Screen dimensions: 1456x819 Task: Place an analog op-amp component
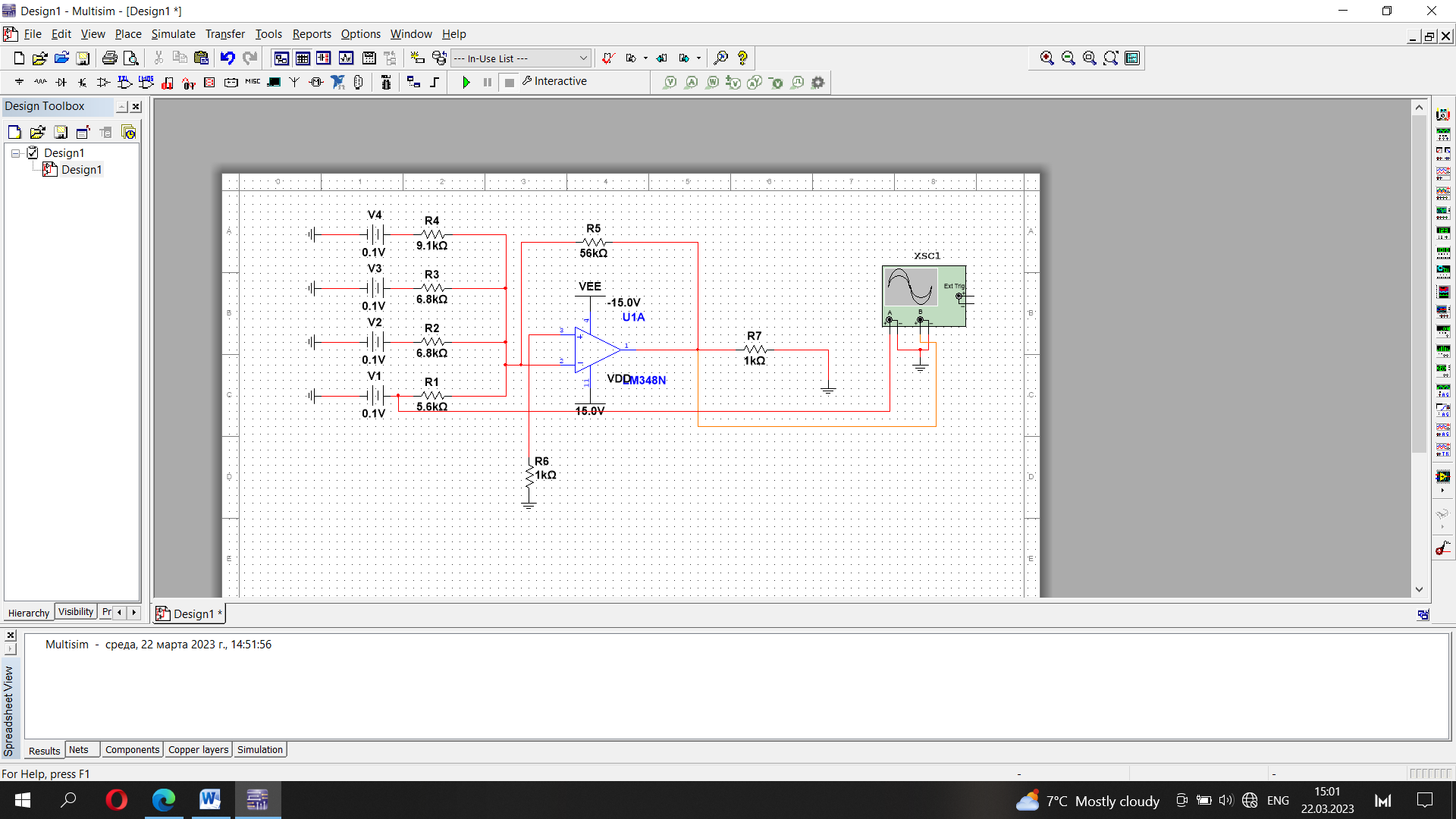coord(104,82)
